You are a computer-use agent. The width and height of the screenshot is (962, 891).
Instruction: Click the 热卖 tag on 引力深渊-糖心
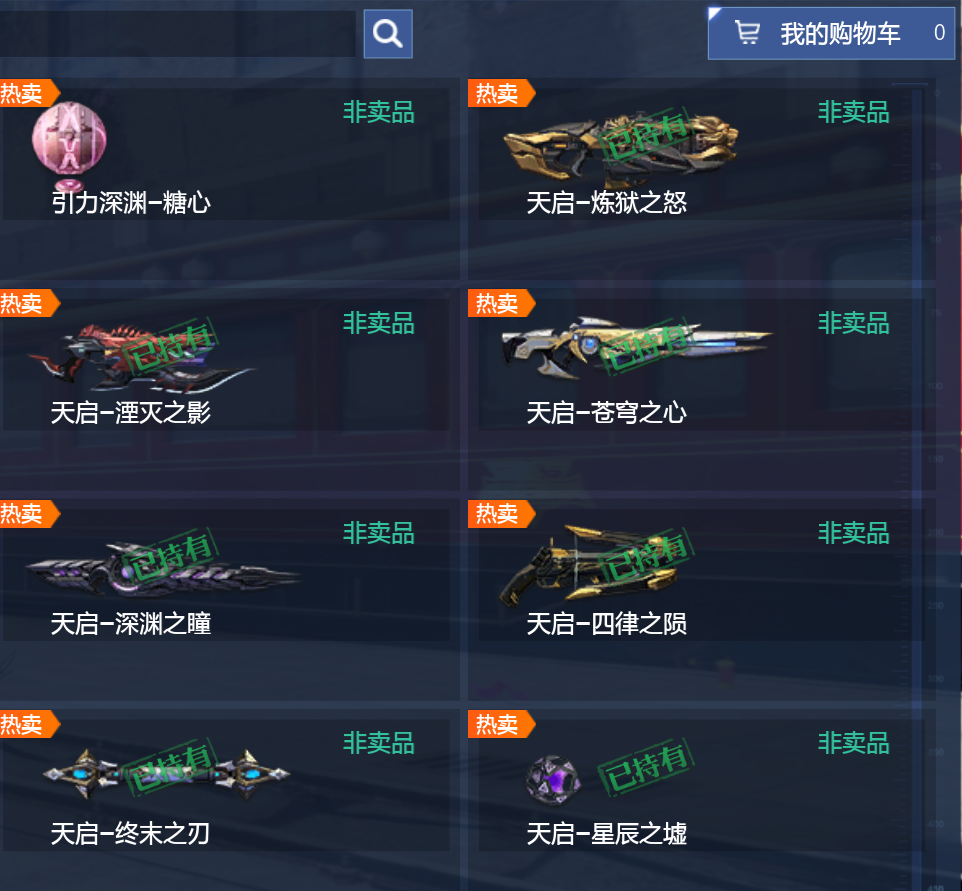27,93
